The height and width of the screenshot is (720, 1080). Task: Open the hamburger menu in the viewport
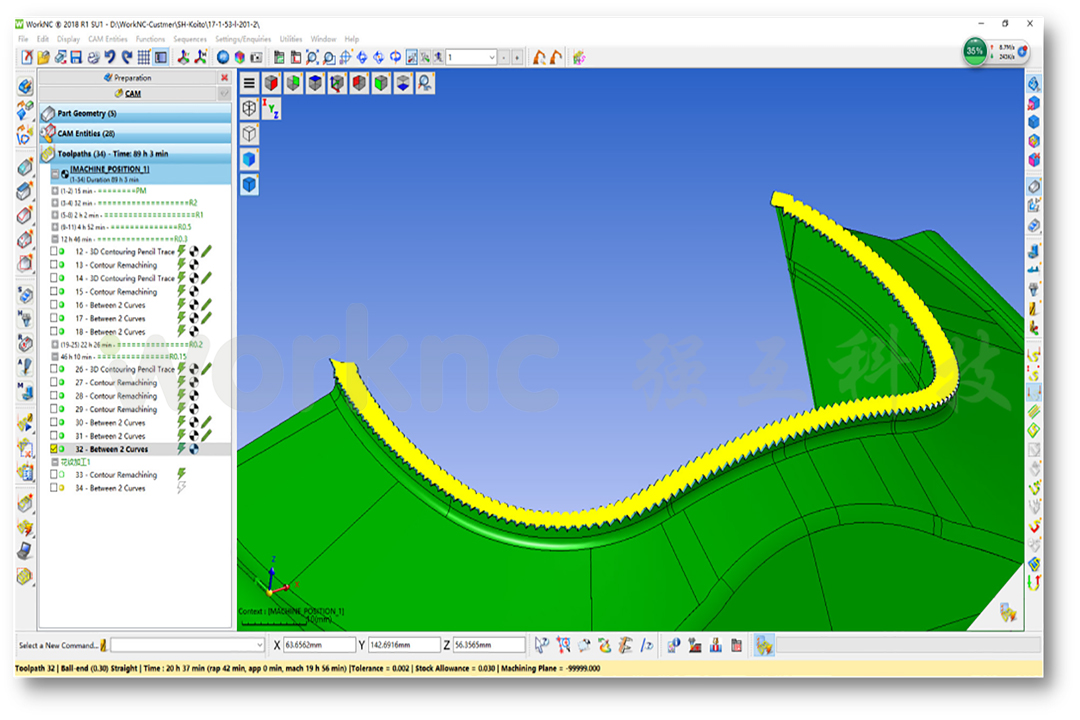click(x=249, y=83)
